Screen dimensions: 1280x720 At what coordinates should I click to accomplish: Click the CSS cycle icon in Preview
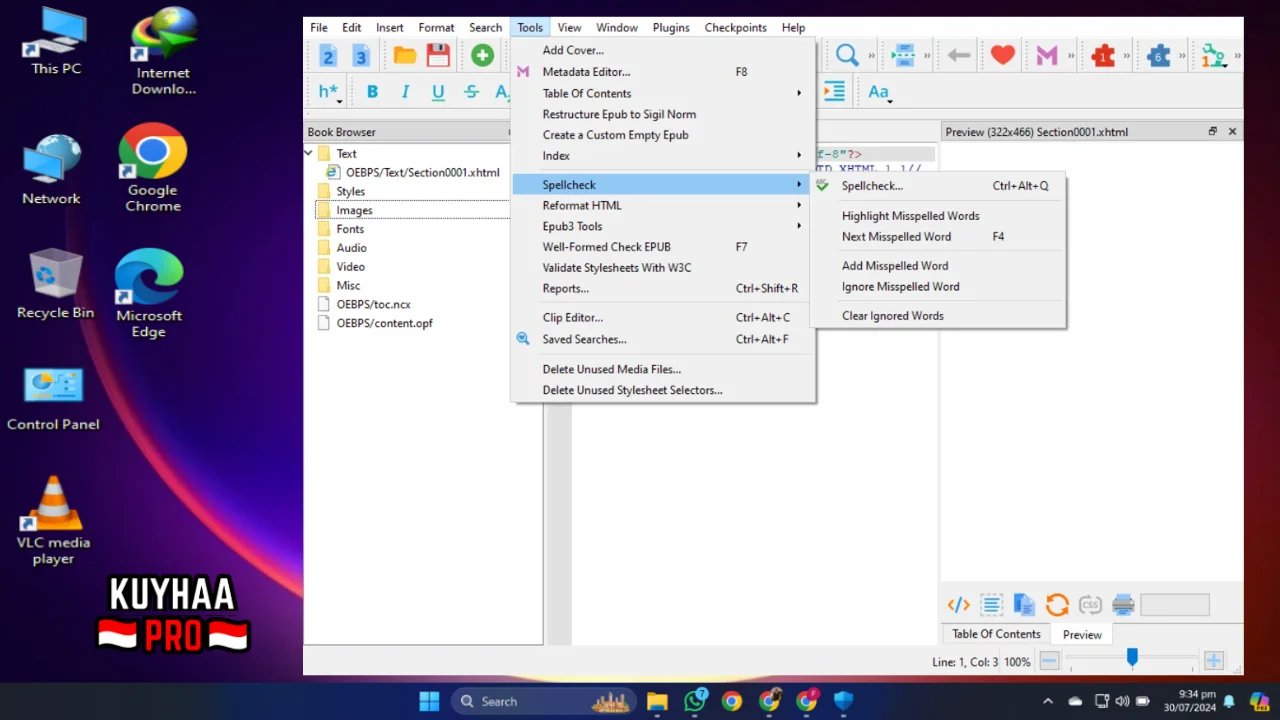coord(1090,604)
